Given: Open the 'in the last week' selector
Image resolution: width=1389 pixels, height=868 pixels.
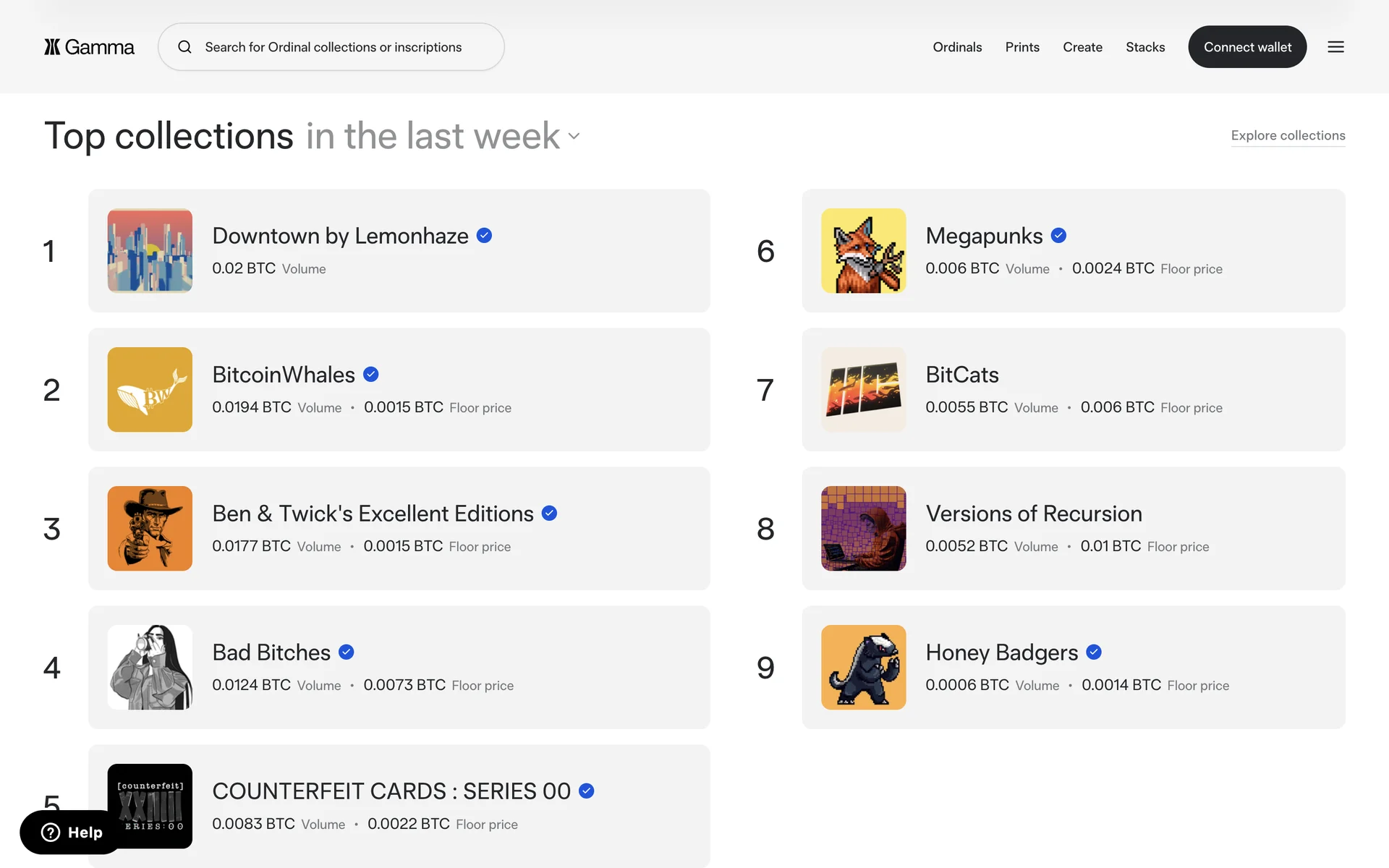Looking at the screenshot, I should 433,136.
